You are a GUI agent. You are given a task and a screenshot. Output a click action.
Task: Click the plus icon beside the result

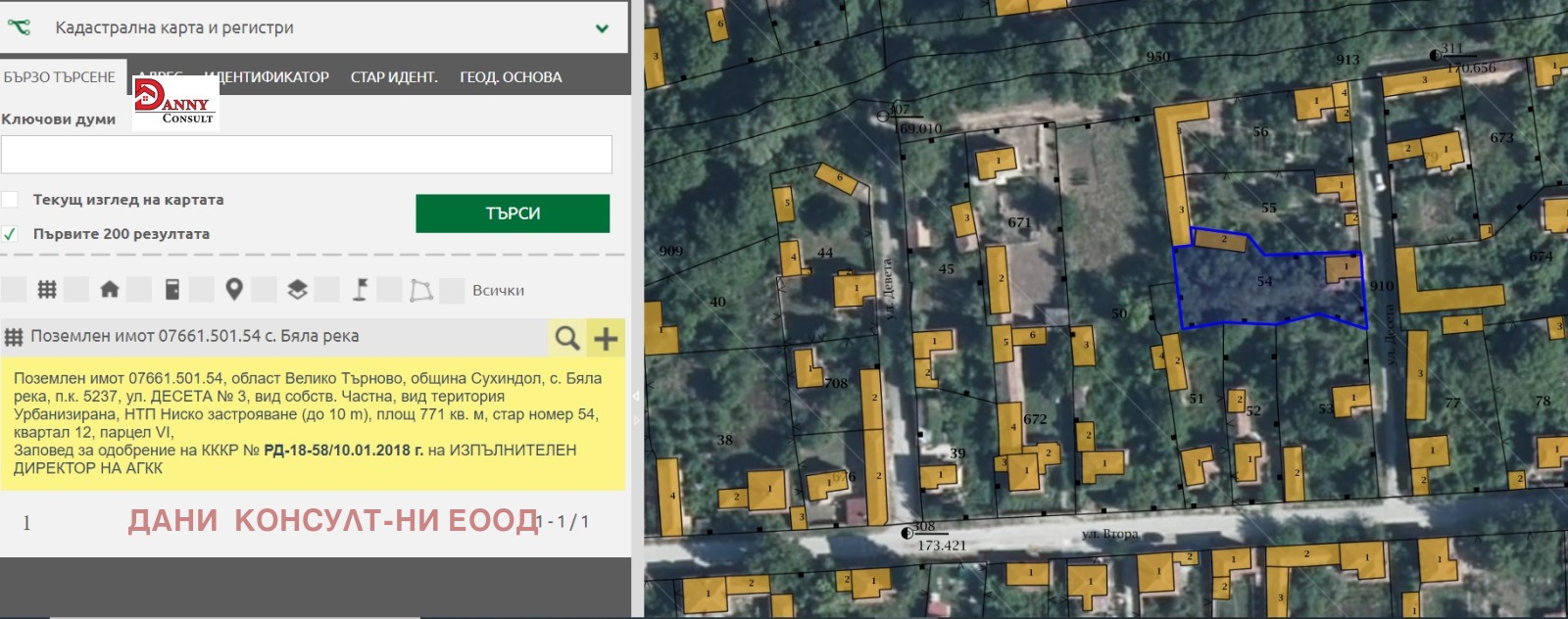click(606, 338)
